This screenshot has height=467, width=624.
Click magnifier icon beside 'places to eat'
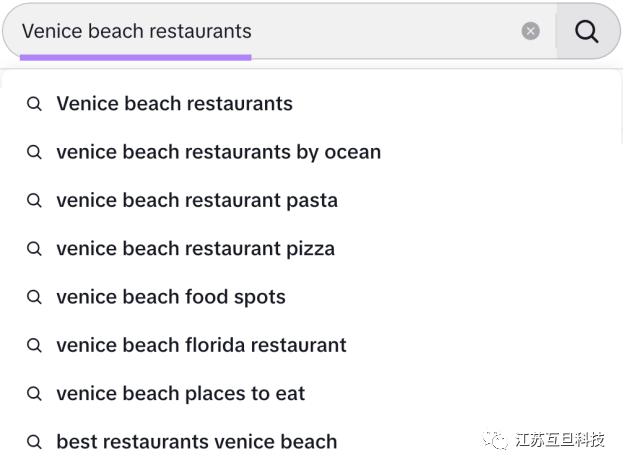[34, 393]
